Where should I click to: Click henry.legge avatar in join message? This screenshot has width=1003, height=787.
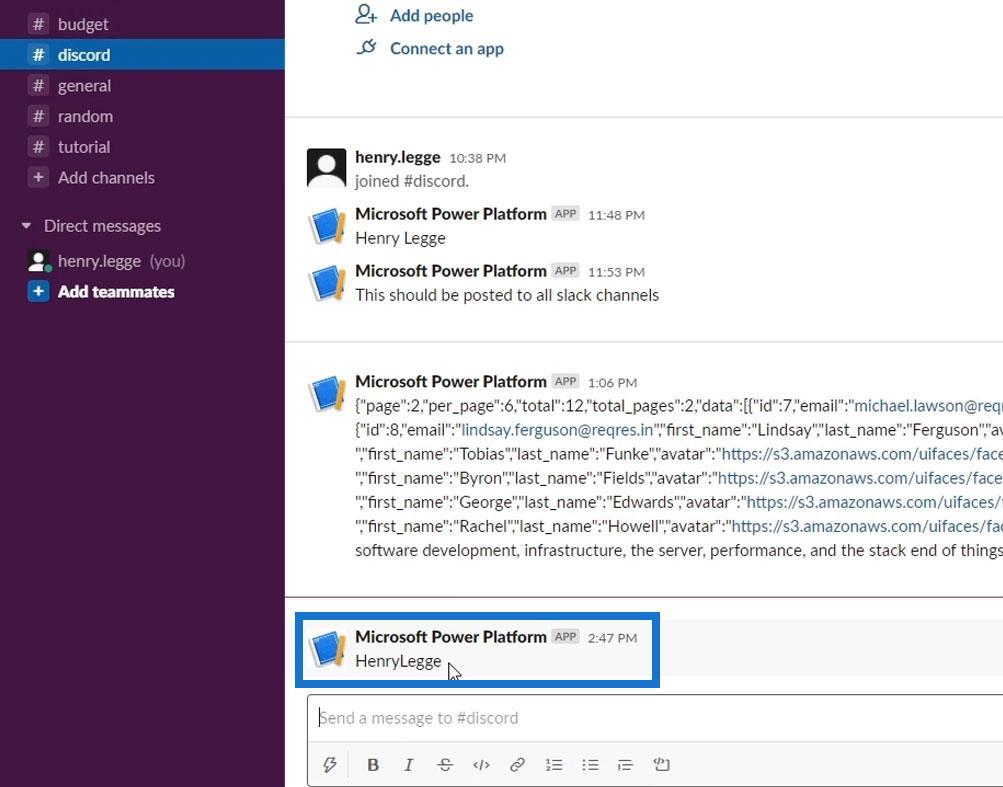tap(326, 168)
